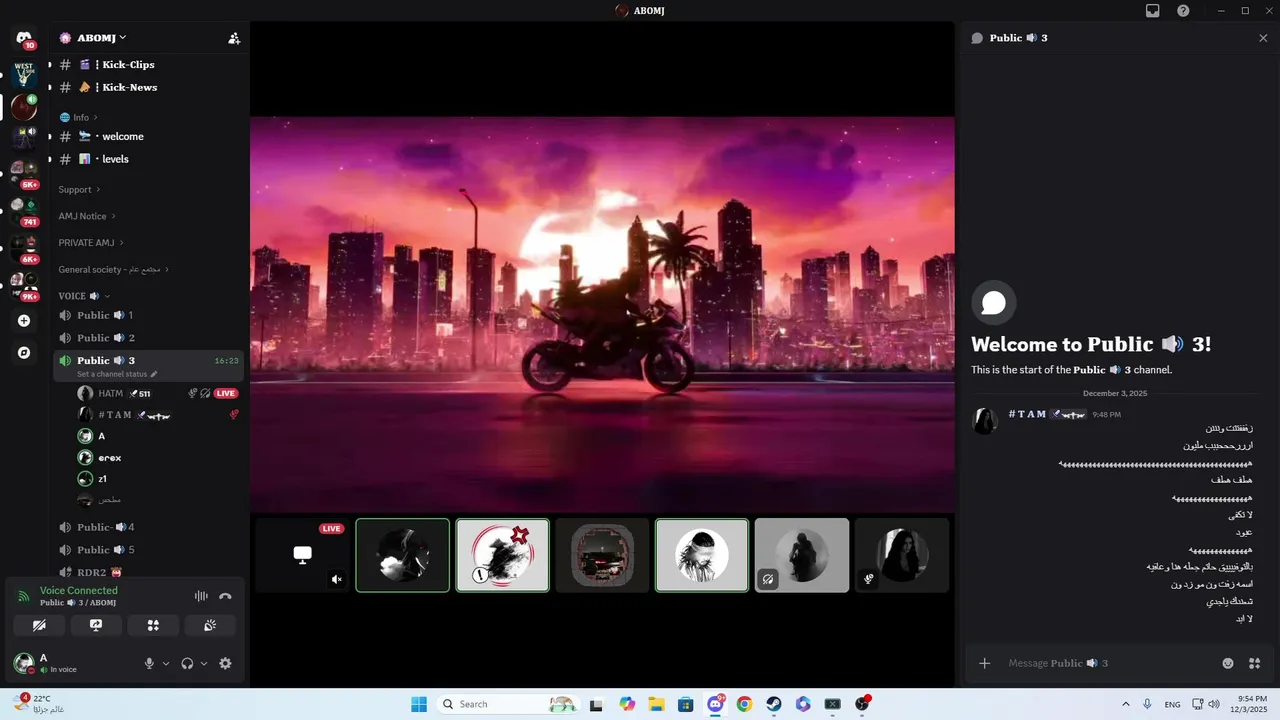Click Add a Server plus icon

[x=24, y=321]
